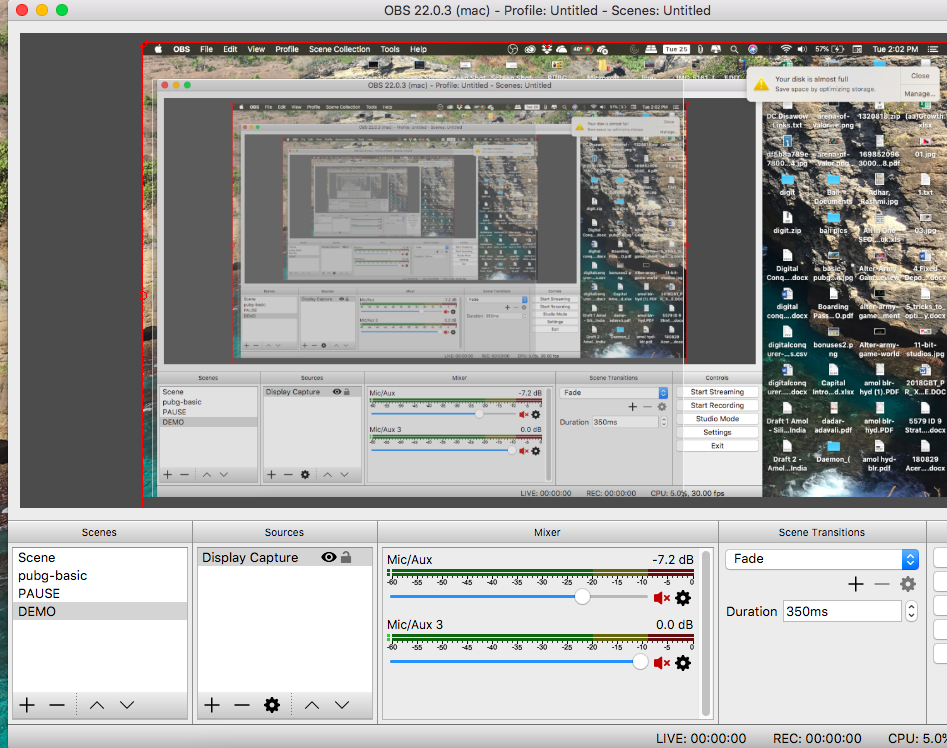Remove the selected source with the minus icon
This screenshot has height=748, width=947.
click(242, 705)
